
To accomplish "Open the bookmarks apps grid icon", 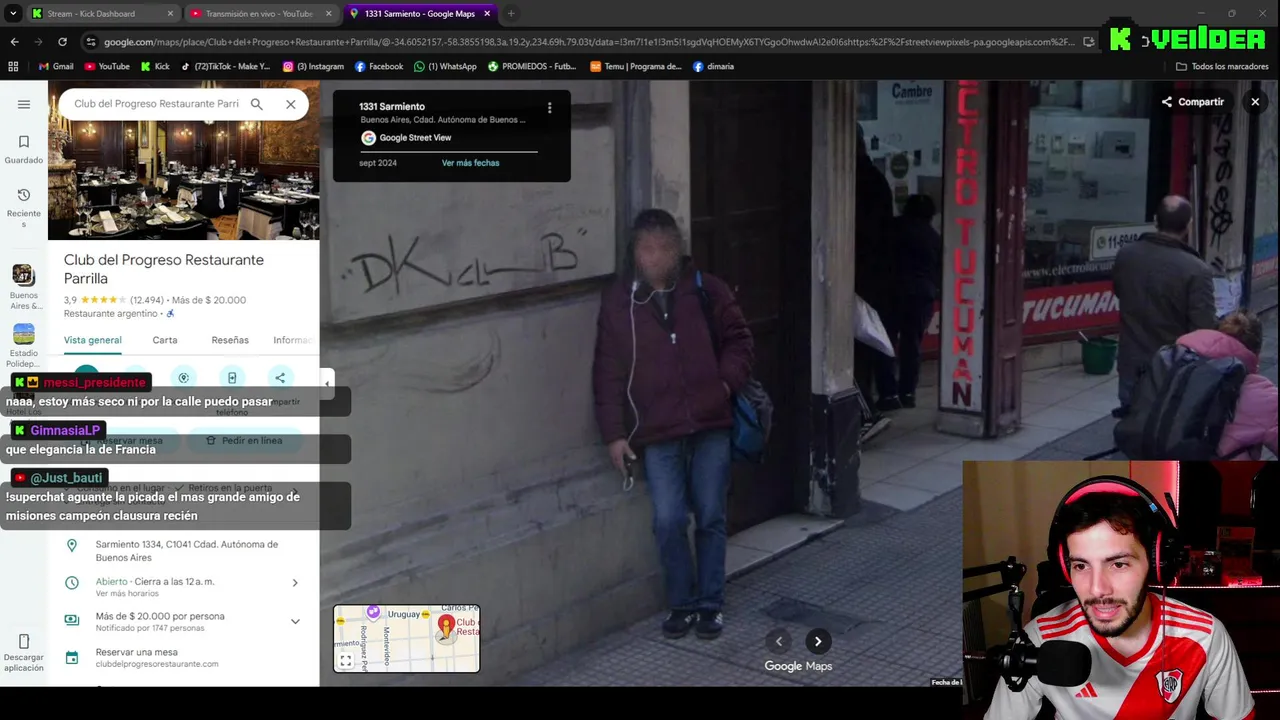I will [13, 67].
